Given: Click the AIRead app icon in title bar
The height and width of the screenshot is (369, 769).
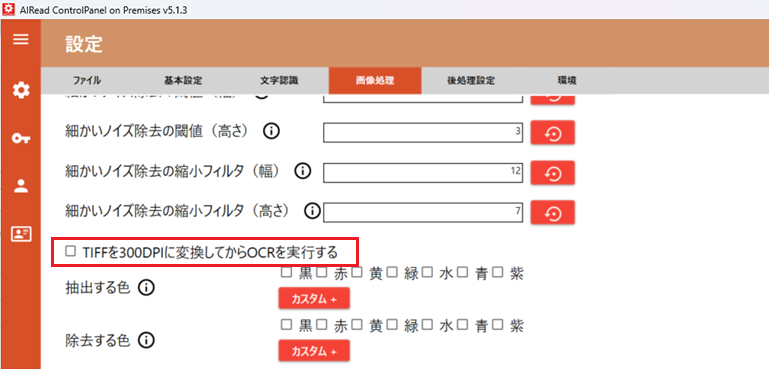Looking at the screenshot, I should pyautogui.click(x=8, y=10).
